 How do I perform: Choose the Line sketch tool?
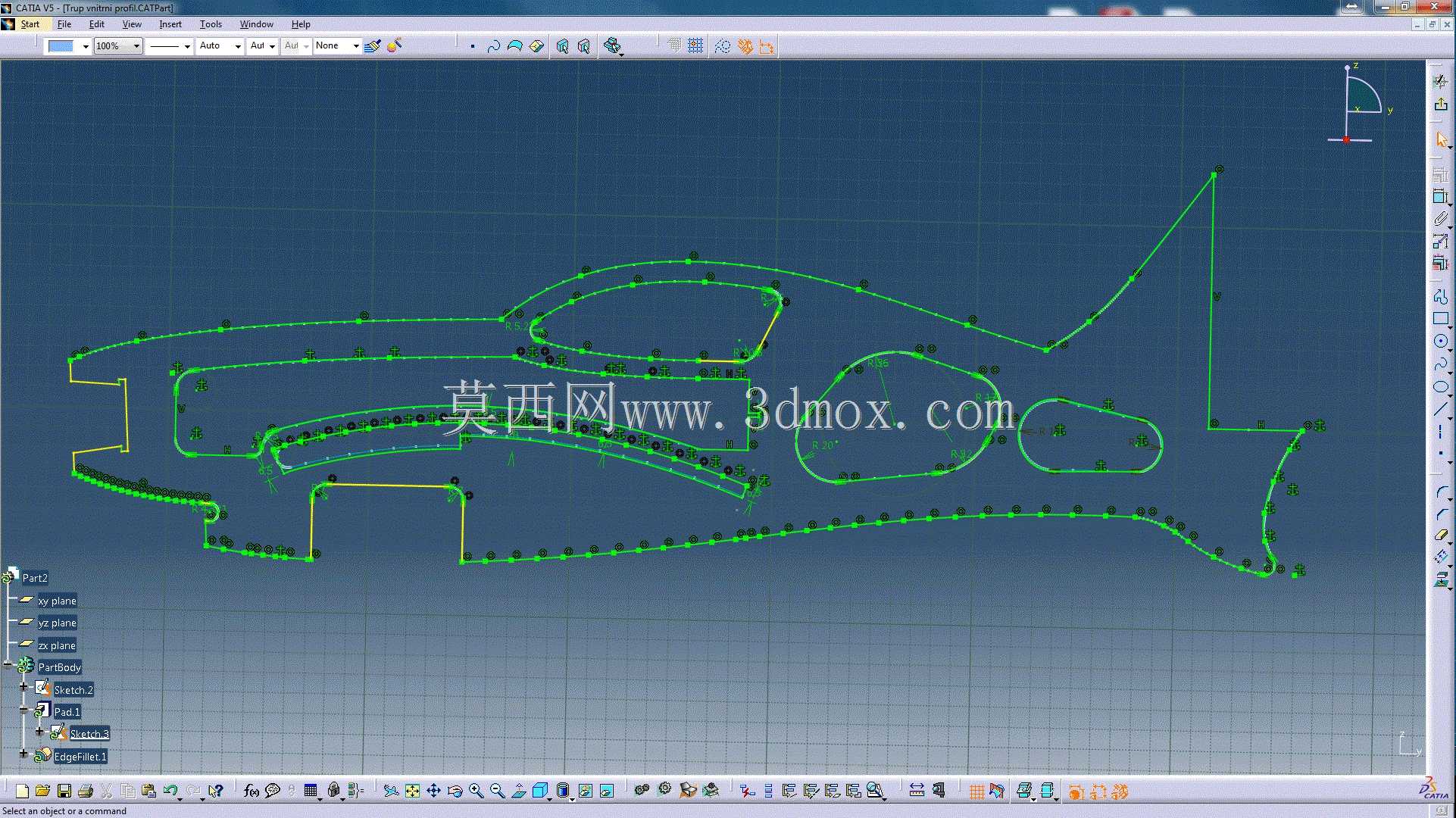pyautogui.click(x=1441, y=410)
